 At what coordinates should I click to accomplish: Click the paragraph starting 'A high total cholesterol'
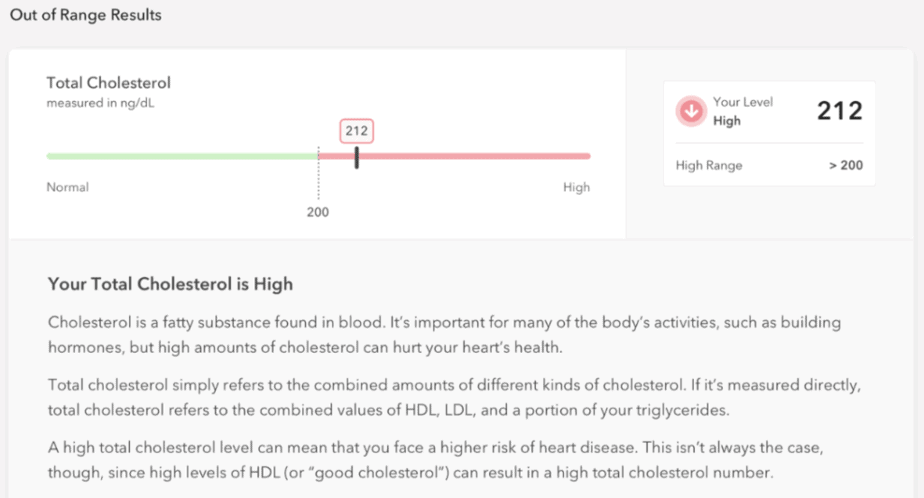click(435, 460)
